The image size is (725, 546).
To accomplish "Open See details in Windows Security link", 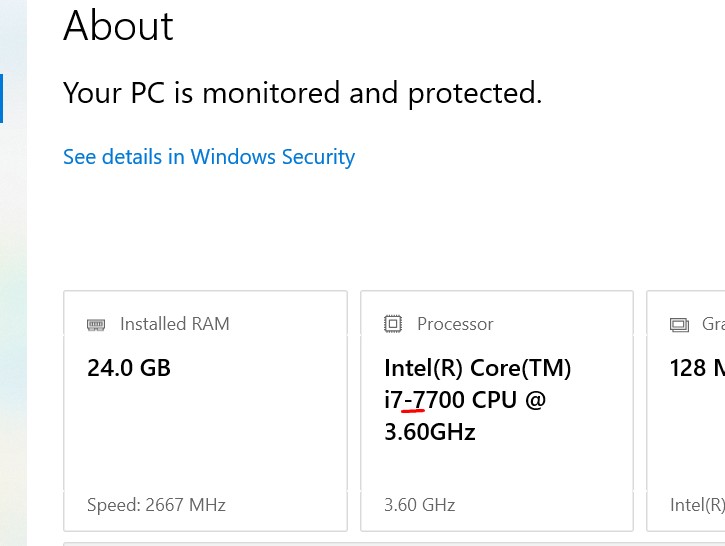I will pos(209,157).
